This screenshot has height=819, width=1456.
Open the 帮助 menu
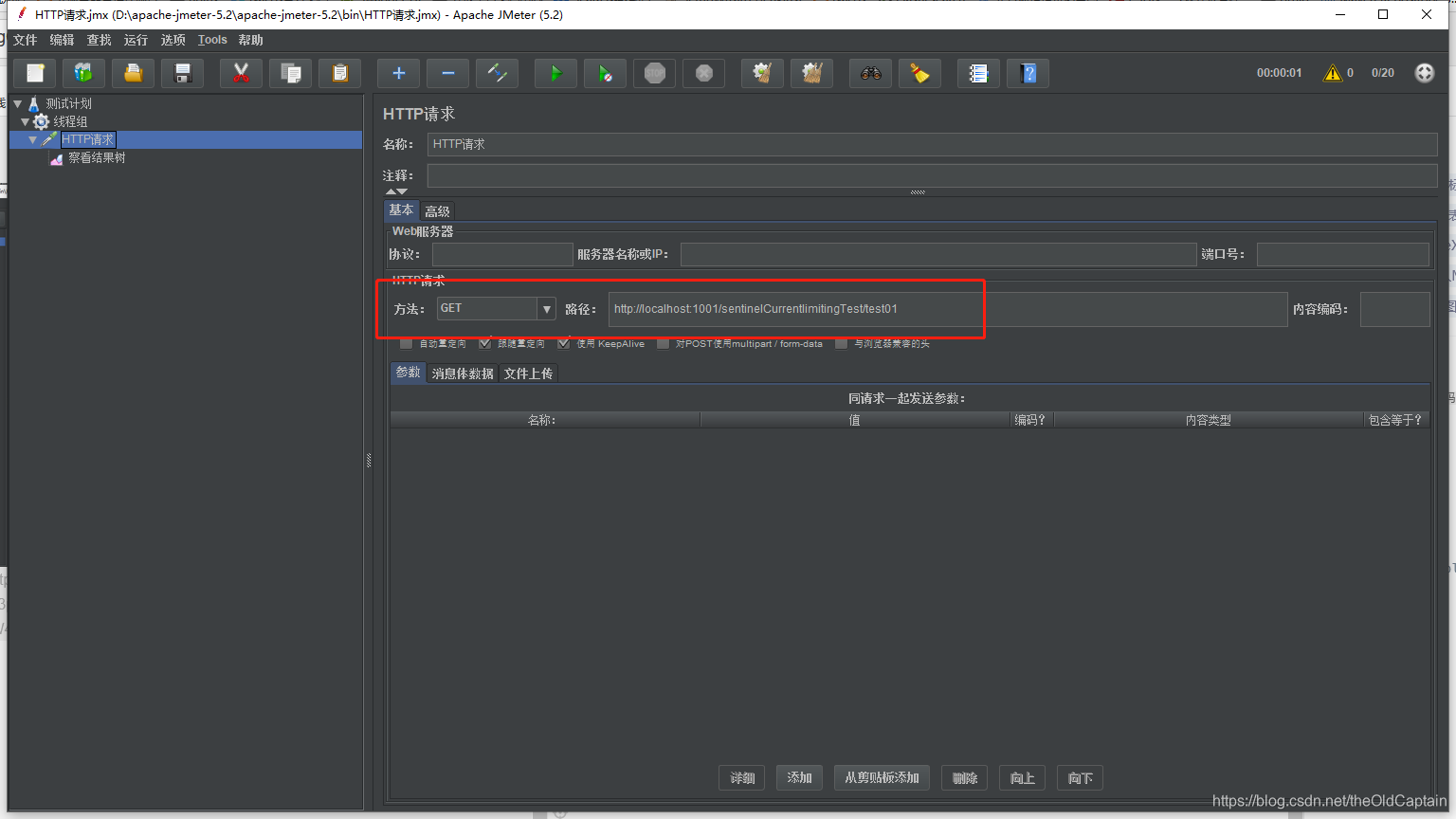click(250, 40)
